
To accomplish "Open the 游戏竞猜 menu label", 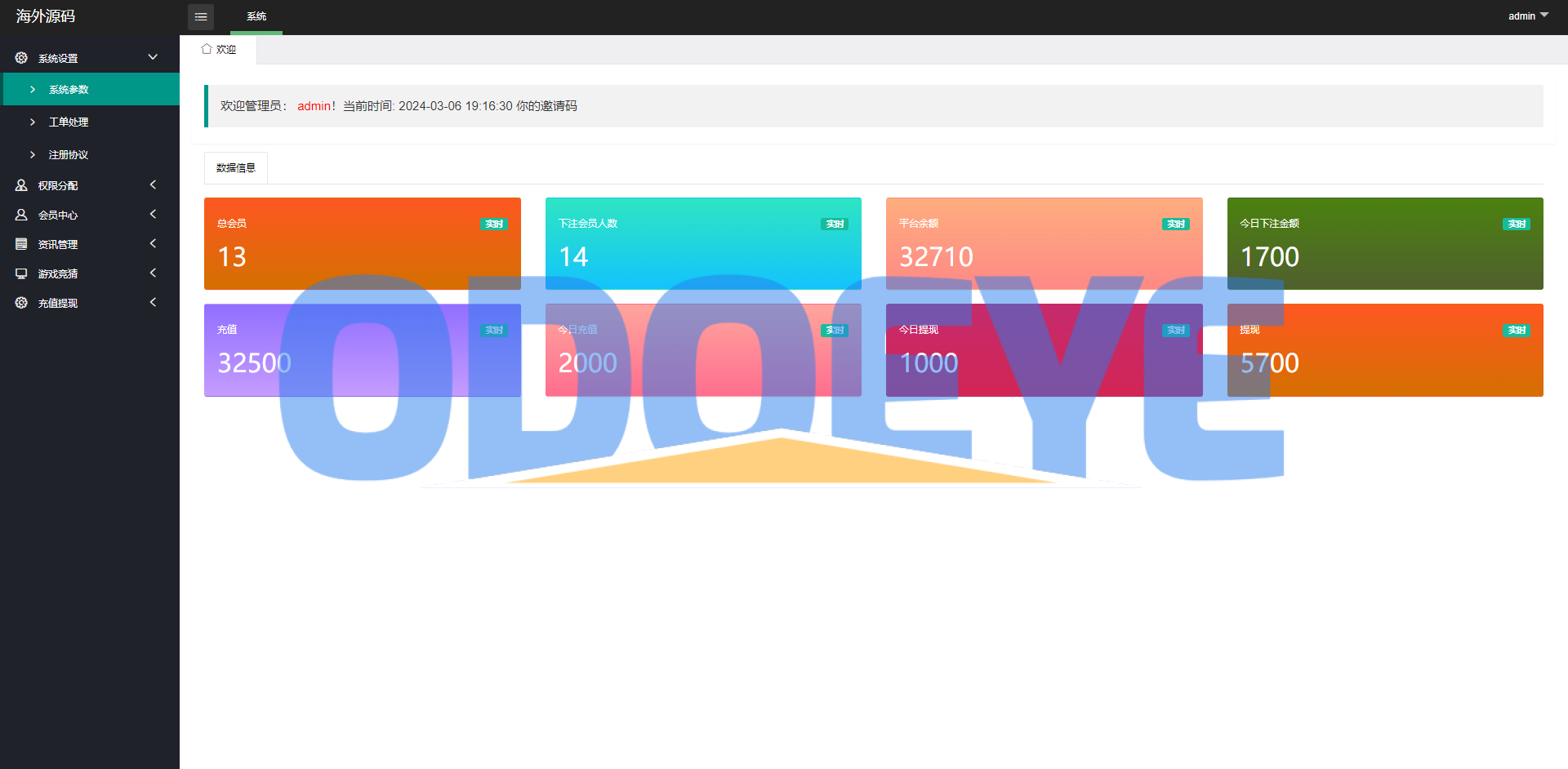I will [x=58, y=274].
